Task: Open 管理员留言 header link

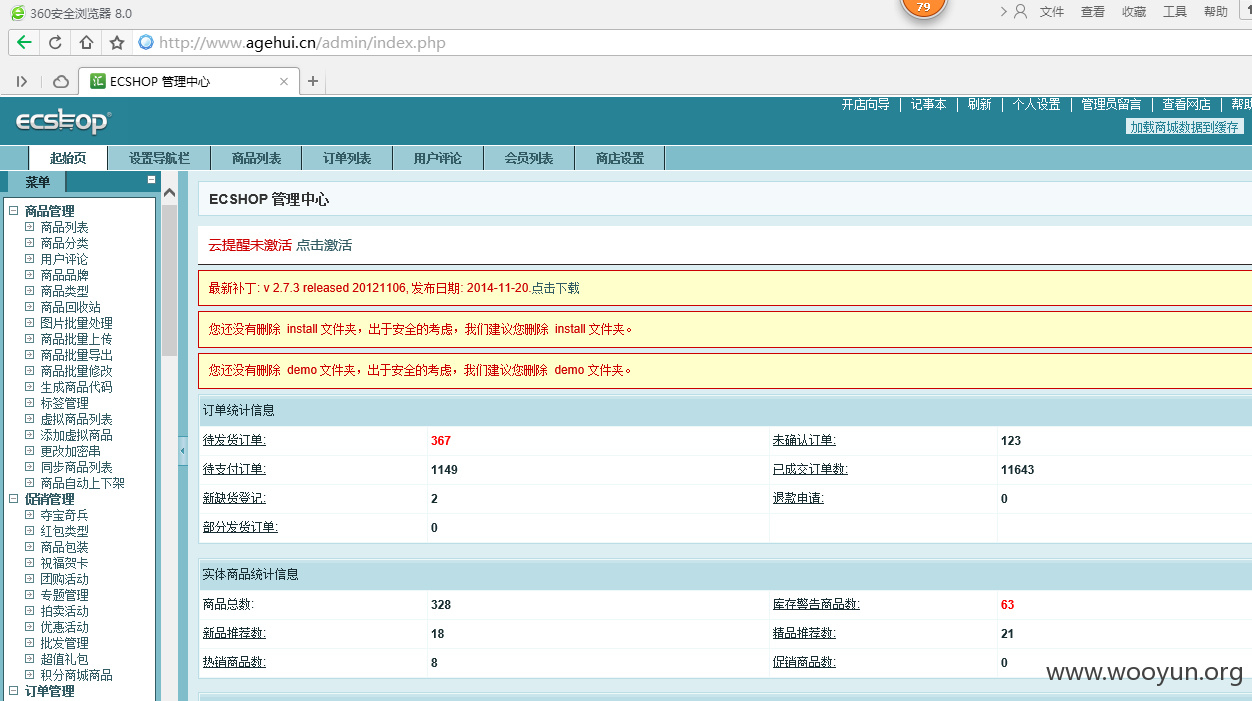Action: point(1111,104)
